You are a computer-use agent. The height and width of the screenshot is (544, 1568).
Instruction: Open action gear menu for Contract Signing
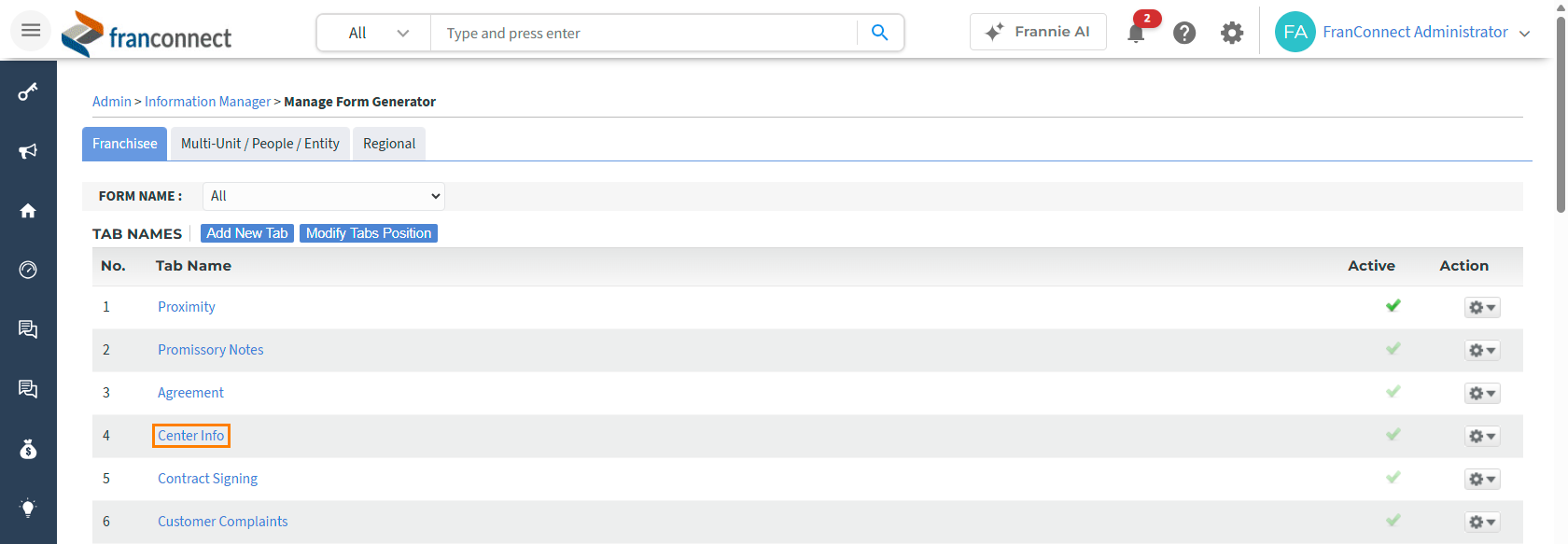1482,479
